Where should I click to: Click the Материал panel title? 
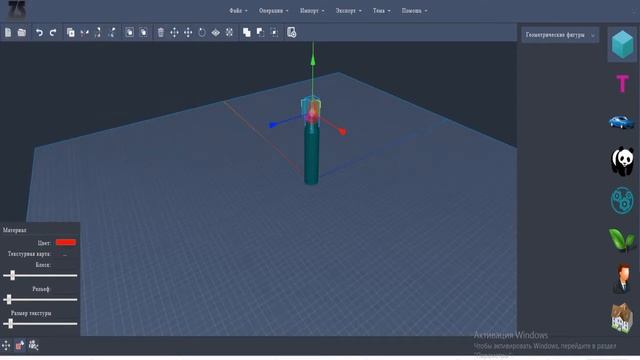[x=15, y=230]
